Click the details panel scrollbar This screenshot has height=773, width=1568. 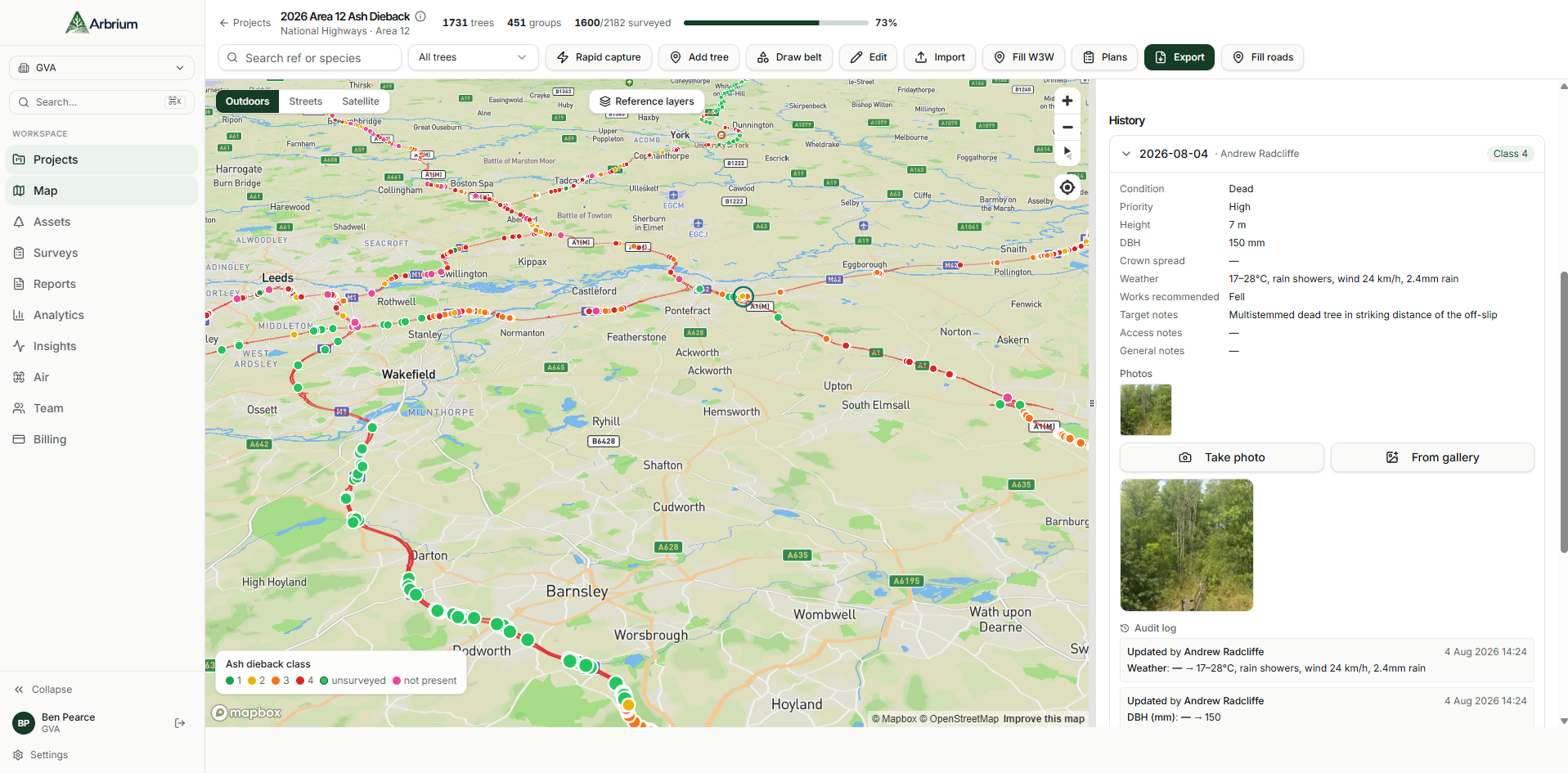coord(1564,411)
